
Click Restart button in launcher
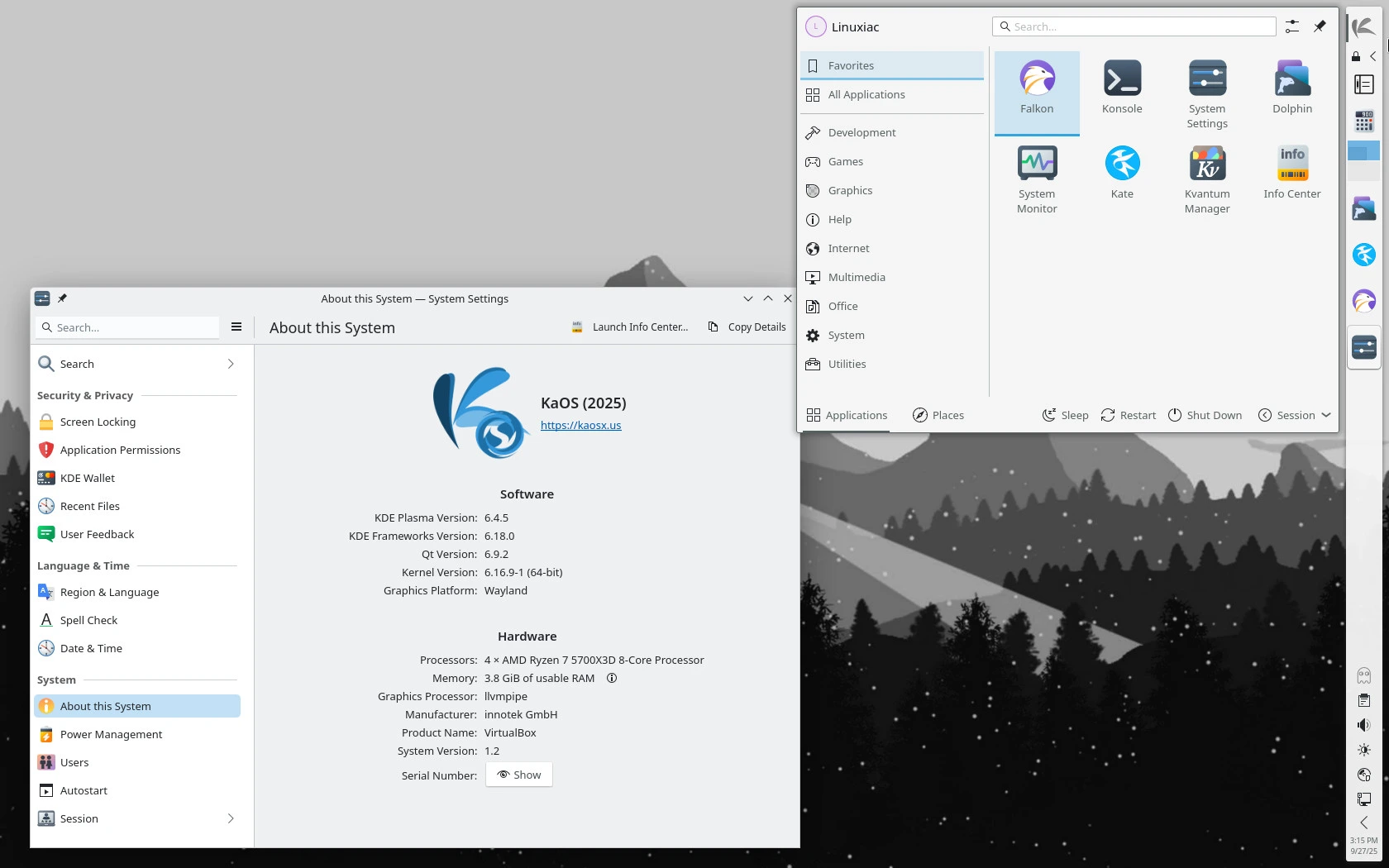[x=1129, y=415]
